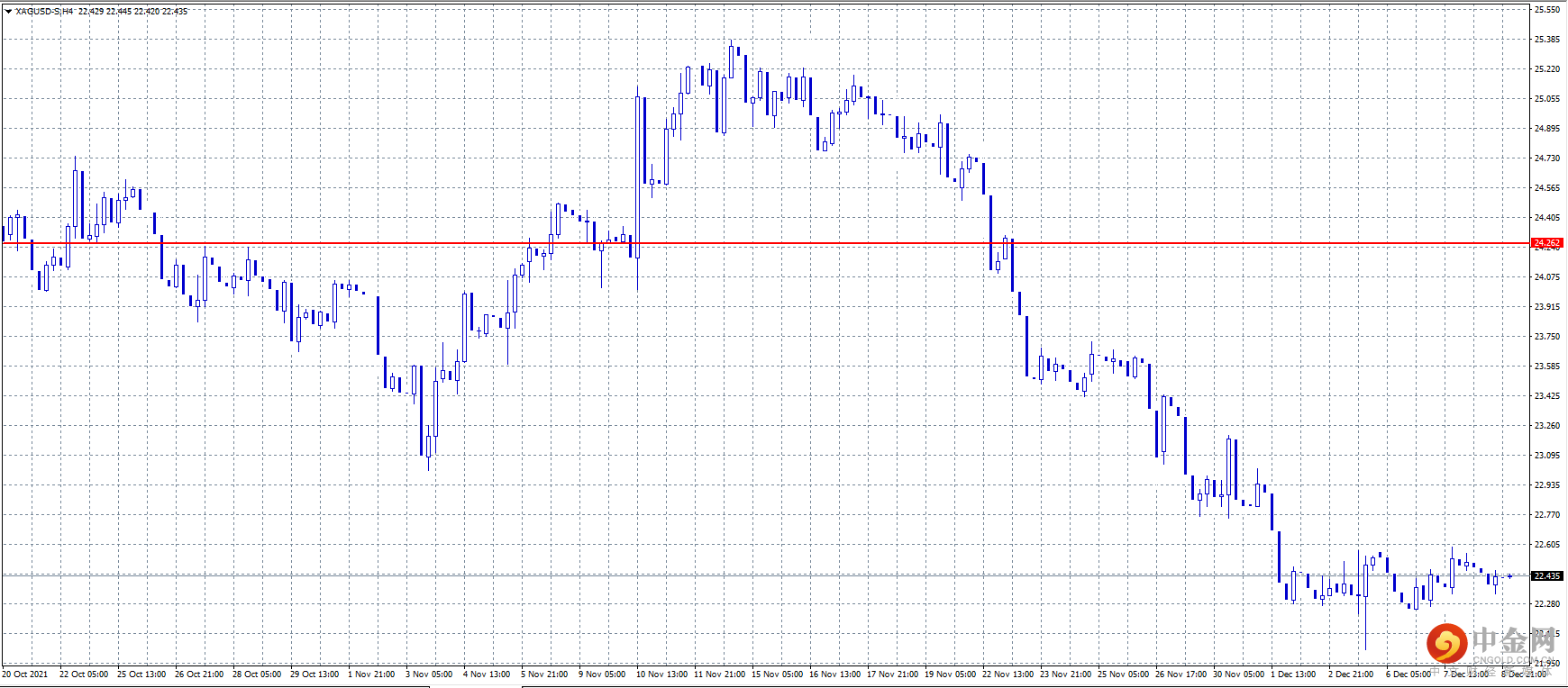Viewport: 1568px width, 688px height.
Task: Click the 24.730 price axis label
Action: click(1547, 158)
